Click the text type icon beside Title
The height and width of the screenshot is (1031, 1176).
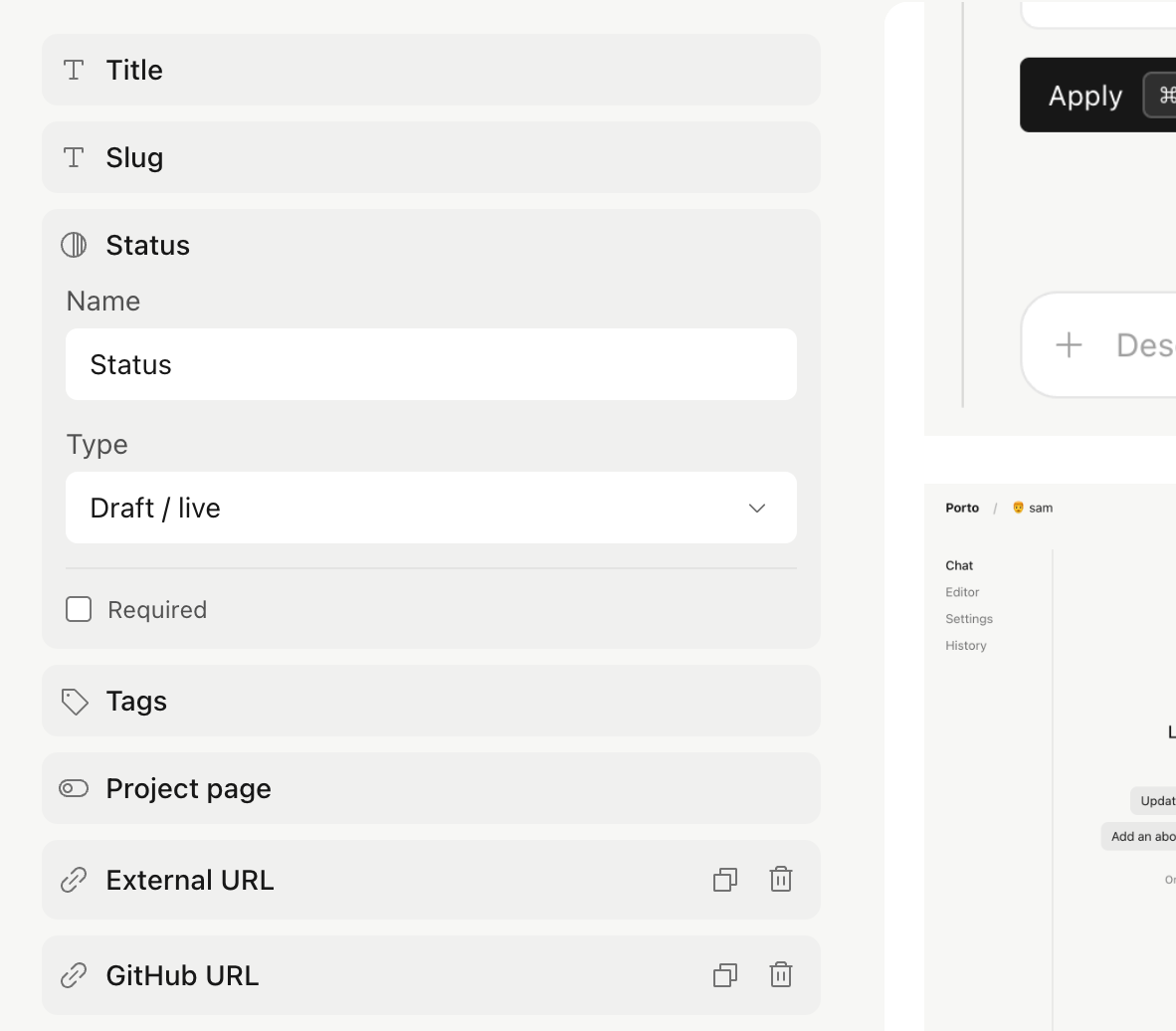point(74,70)
